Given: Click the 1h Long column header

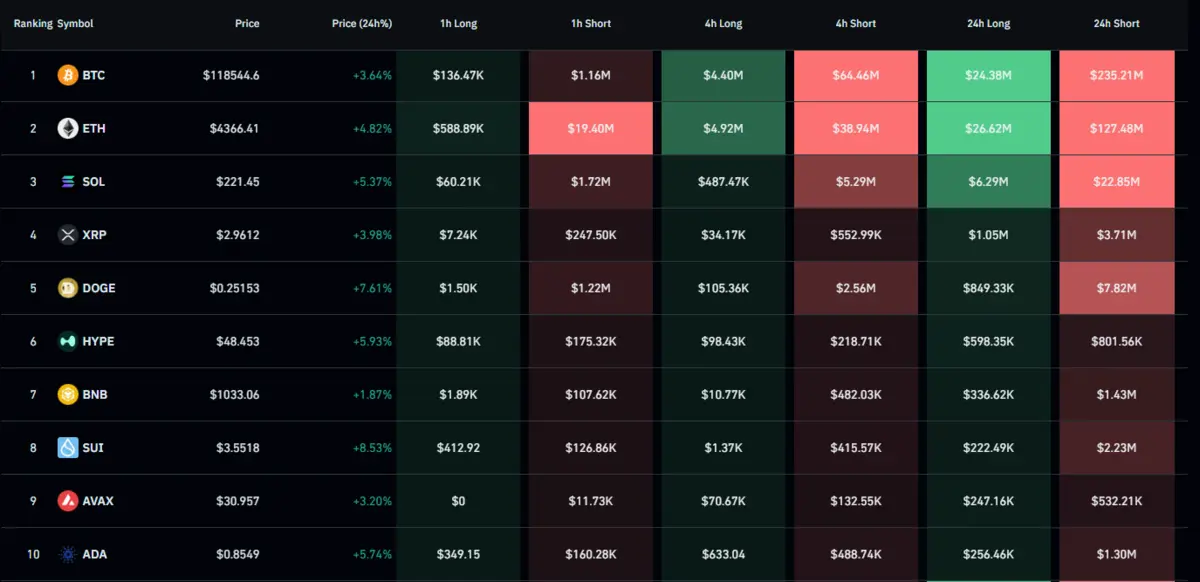Looking at the screenshot, I should tap(458, 23).
